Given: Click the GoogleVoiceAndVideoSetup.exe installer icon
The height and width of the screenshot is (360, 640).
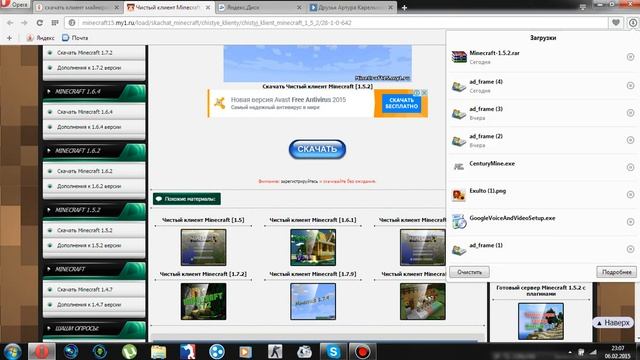Looking at the screenshot, I should click(x=459, y=221).
